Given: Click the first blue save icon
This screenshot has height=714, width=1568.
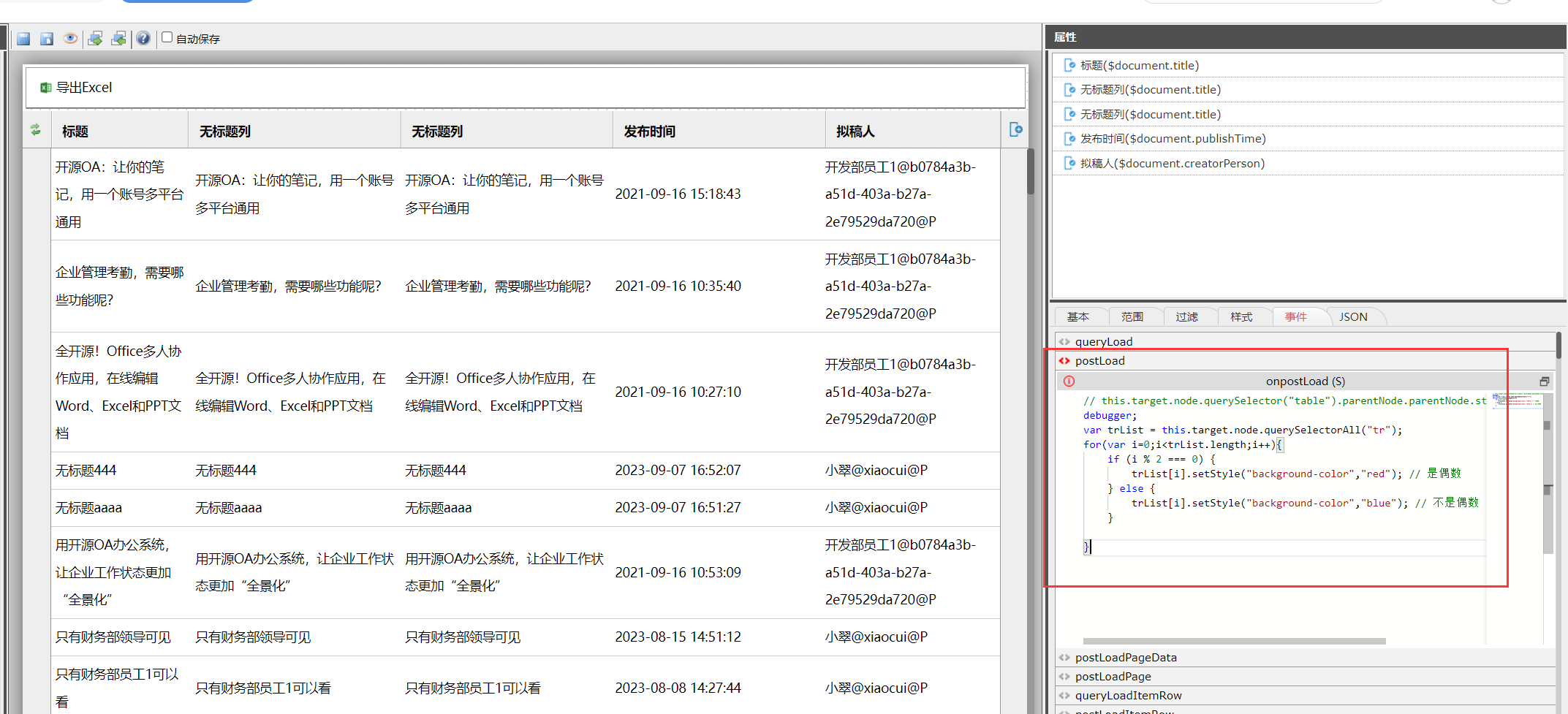Looking at the screenshot, I should [x=23, y=39].
